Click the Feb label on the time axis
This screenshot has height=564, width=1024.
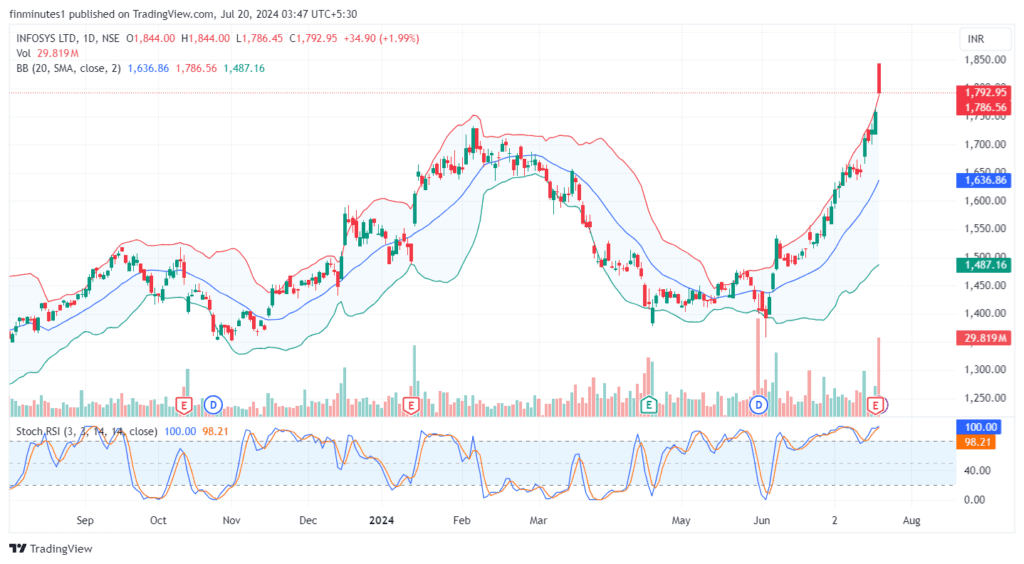coord(462,520)
